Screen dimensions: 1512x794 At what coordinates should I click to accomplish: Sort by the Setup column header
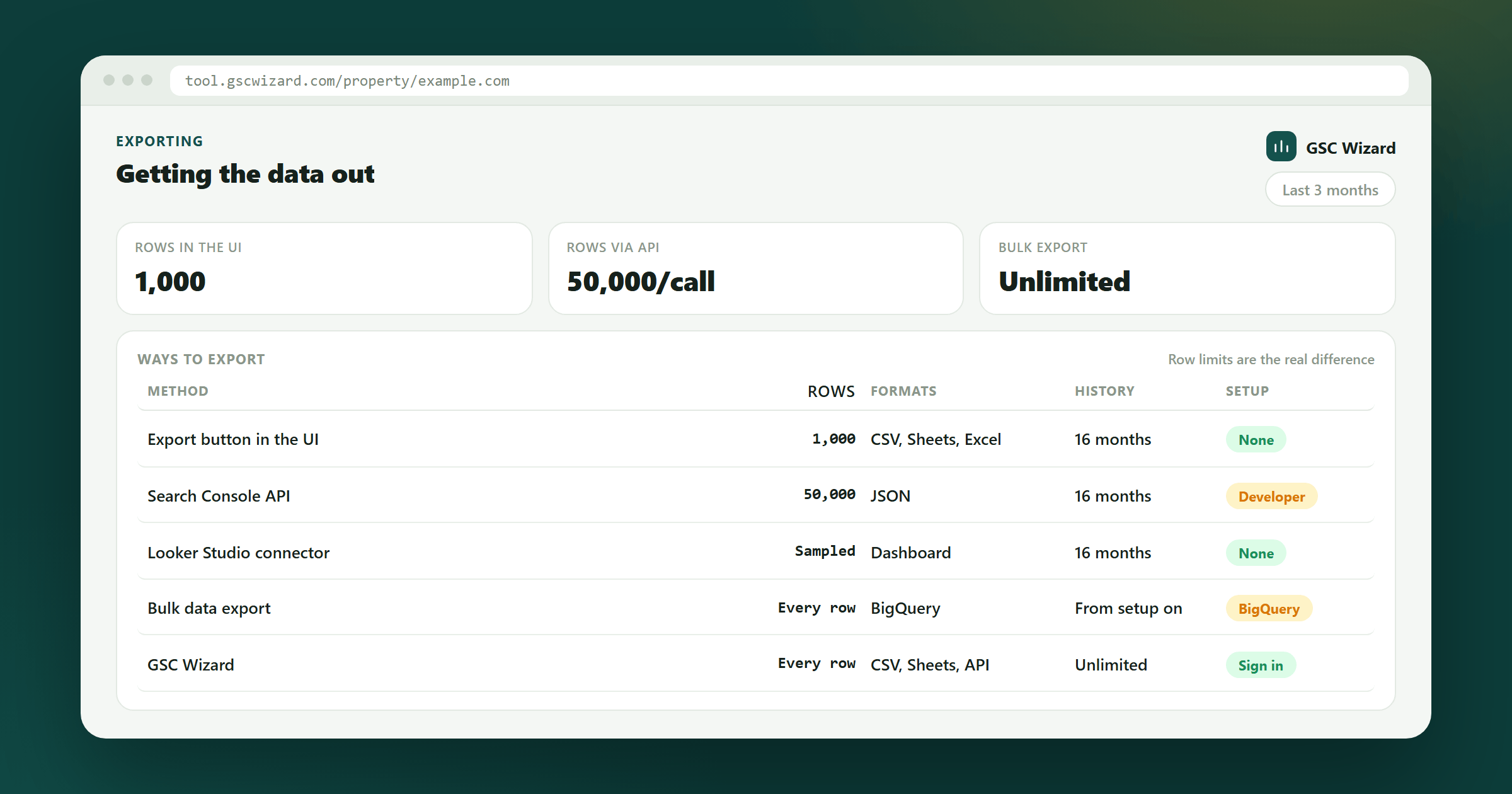[x=1247, y=391]
